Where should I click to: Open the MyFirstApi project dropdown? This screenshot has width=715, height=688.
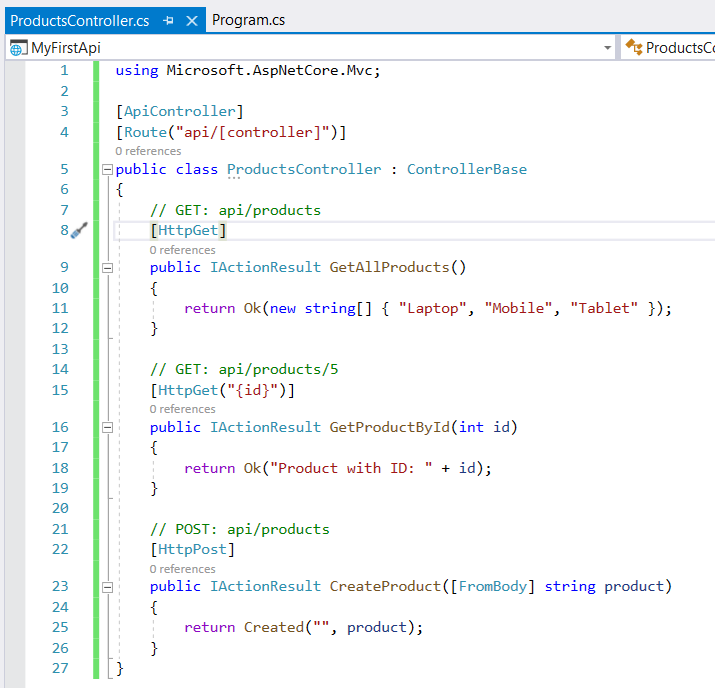tap(607, 48)
